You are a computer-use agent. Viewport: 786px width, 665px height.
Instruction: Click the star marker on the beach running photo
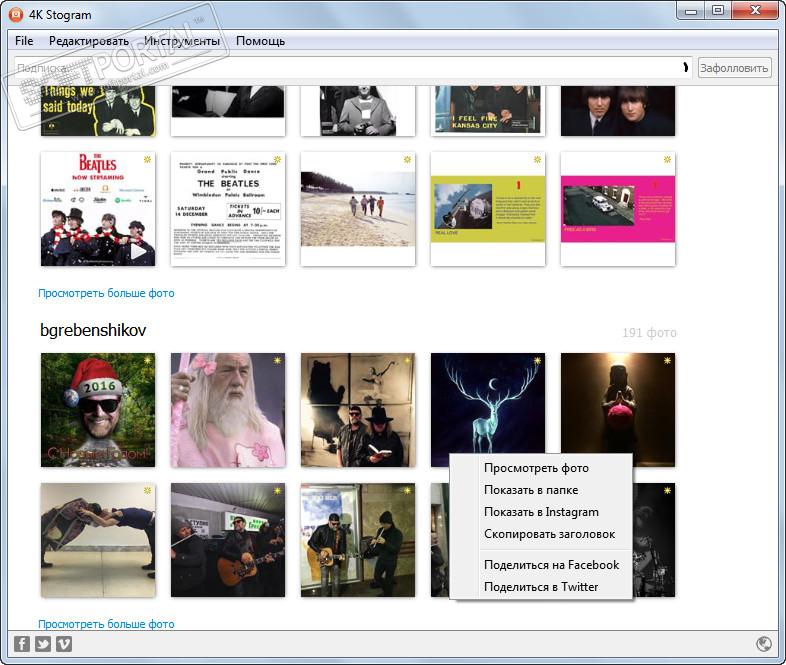click(408, 159)
